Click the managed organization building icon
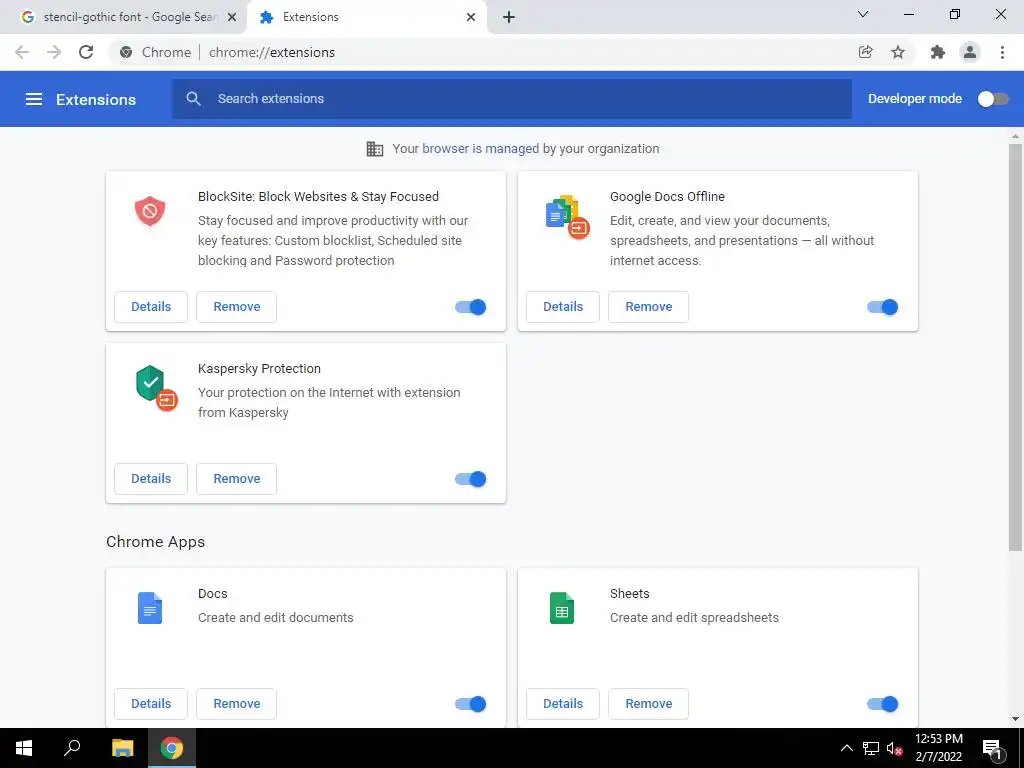The width and height of the screenshot is (1024, 768). (375, 149)
